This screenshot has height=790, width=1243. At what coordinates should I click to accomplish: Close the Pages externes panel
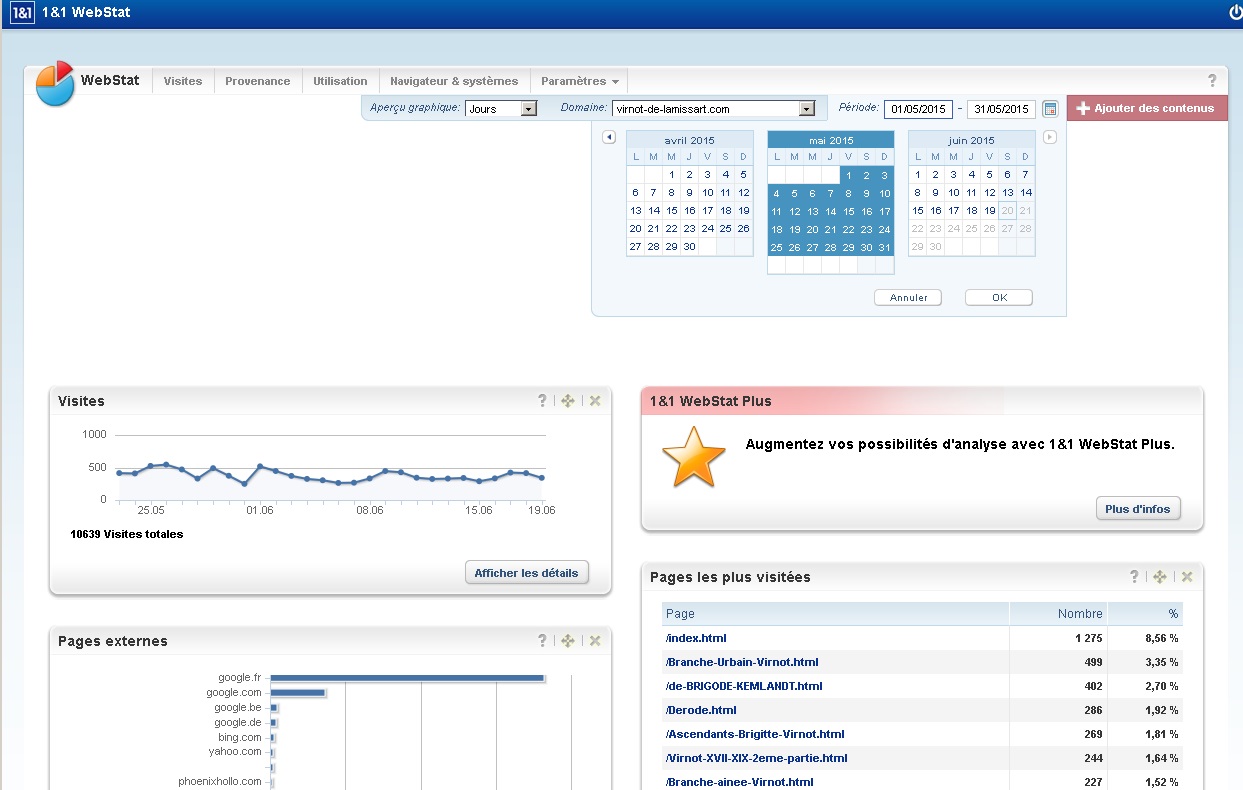pyautogui.click(x=595, y=641)
